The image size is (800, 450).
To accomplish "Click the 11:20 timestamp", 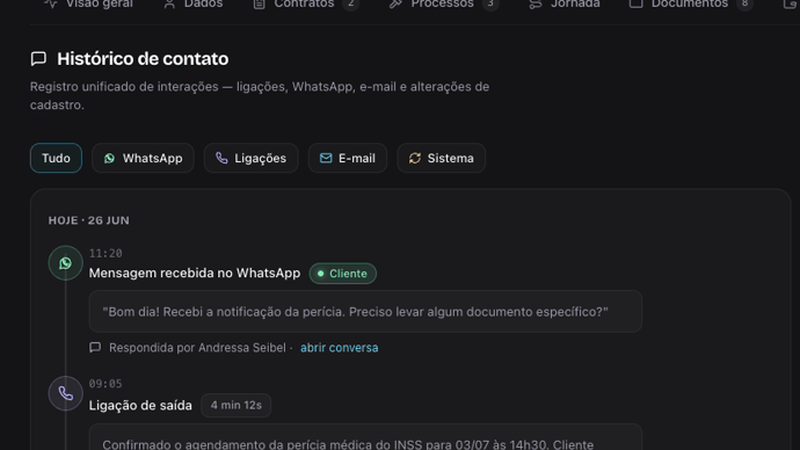I will click(x=106, y=253).
